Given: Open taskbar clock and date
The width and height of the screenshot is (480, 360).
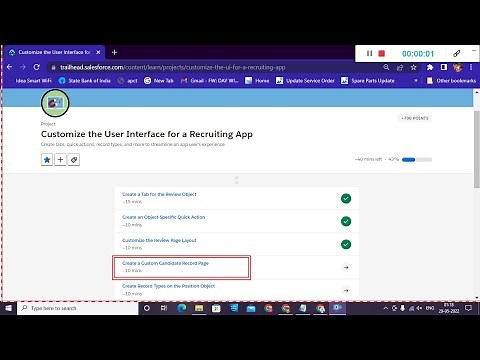Looking at the screenshot, I should click(x=449, y=308).
